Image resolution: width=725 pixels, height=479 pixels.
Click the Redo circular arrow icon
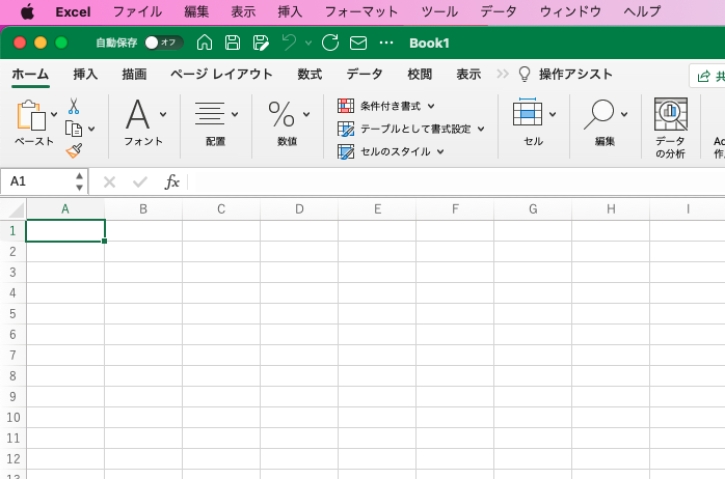(330, 43)
